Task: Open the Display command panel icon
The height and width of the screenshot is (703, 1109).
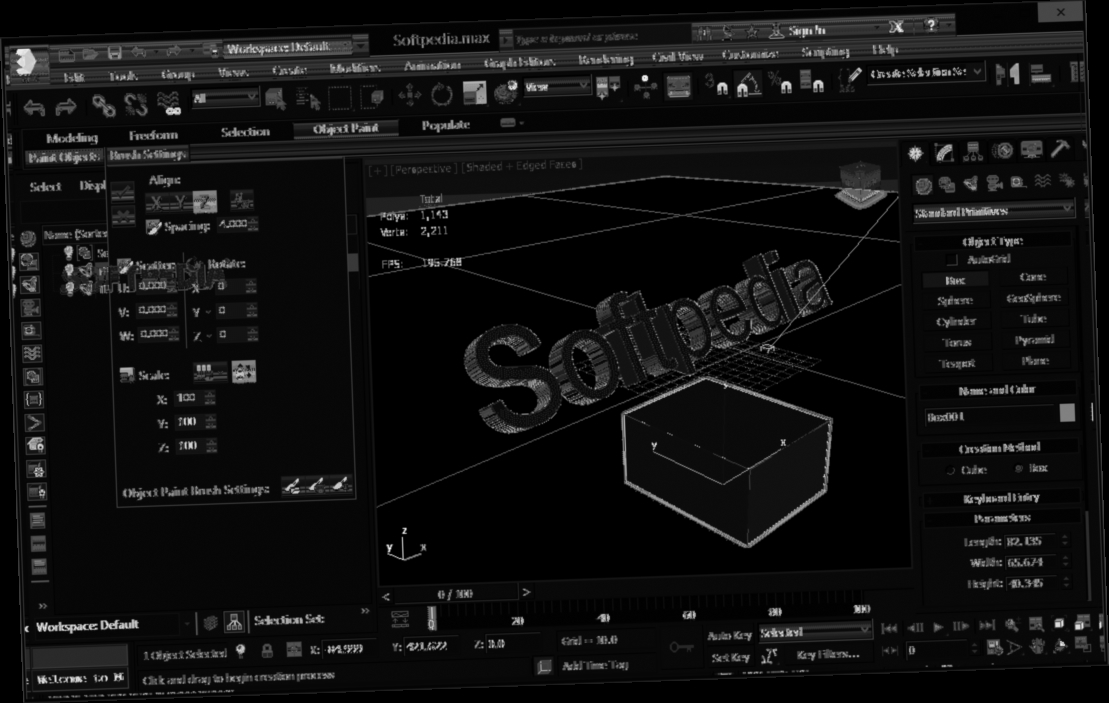Action: [1031, 149]
